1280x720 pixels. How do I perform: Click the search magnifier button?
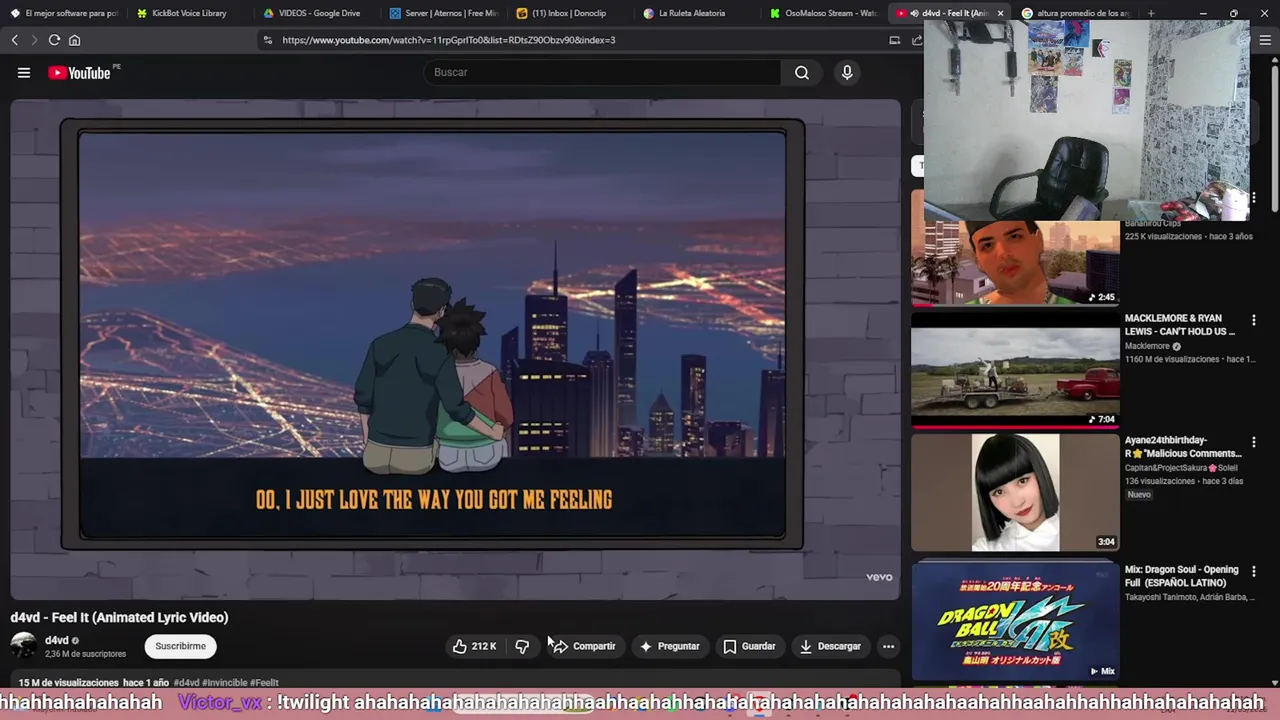pyautogui.click(x=802, y=72)
